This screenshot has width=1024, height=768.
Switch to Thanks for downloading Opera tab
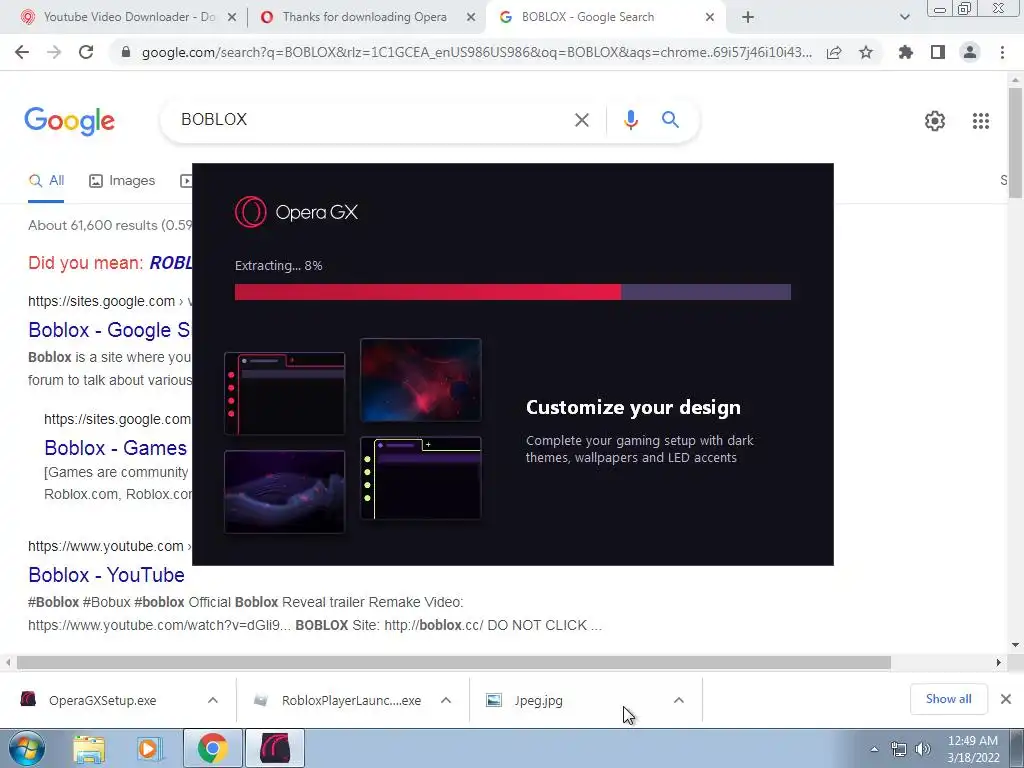364,17
